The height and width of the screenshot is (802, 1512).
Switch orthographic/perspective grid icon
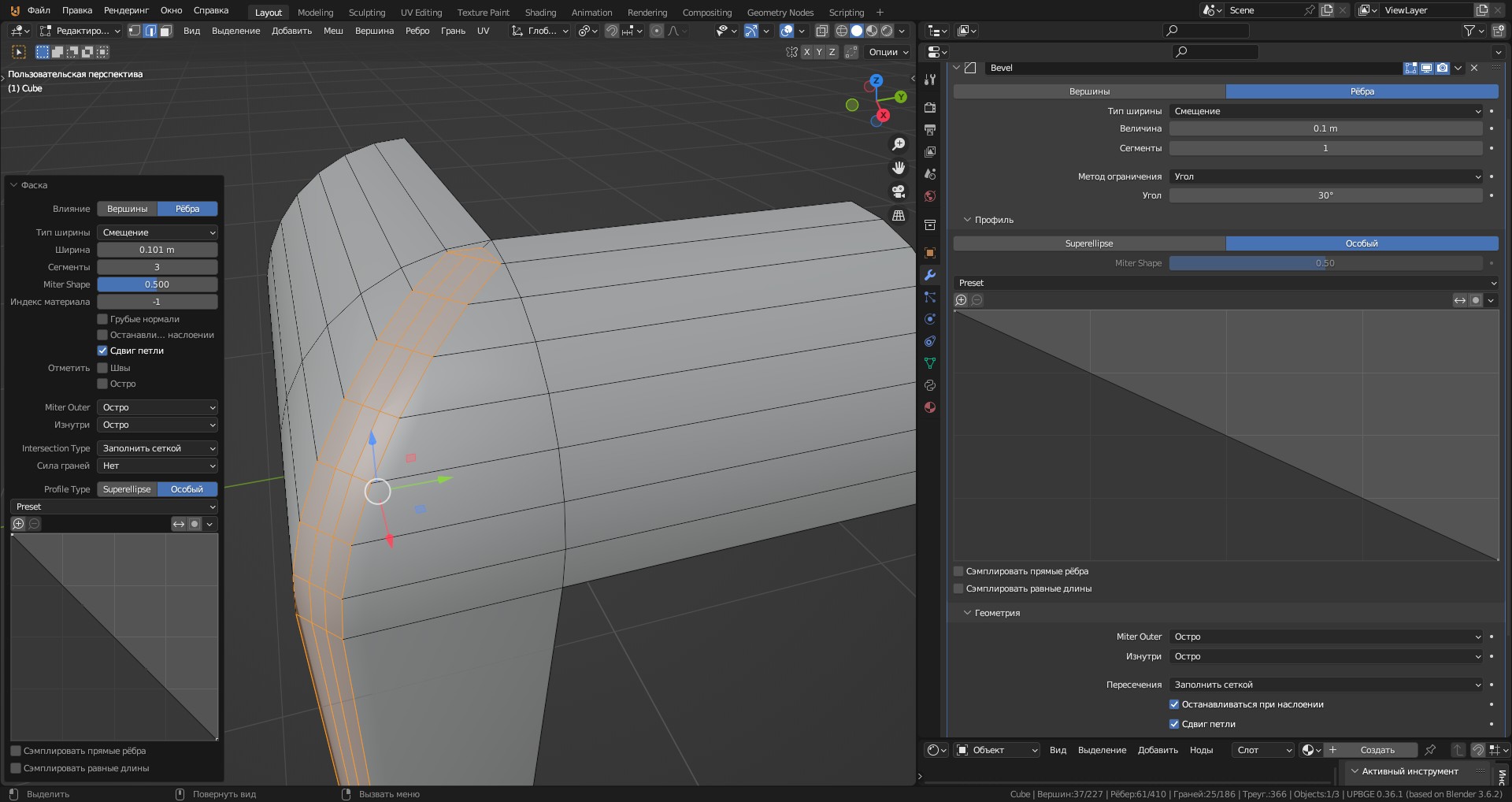898,216
